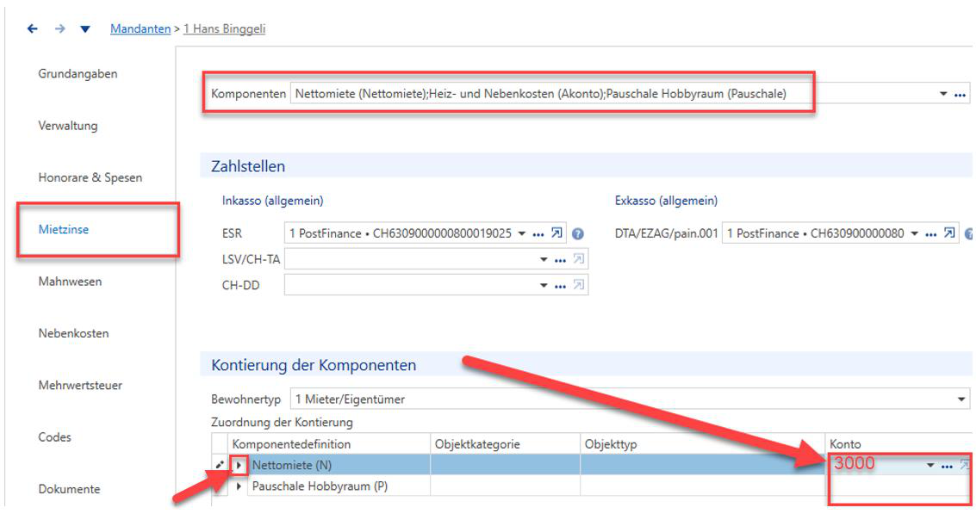Open the Konto dropdown in Nettomiete row
The image size is (976, 514).
(930, 465)
